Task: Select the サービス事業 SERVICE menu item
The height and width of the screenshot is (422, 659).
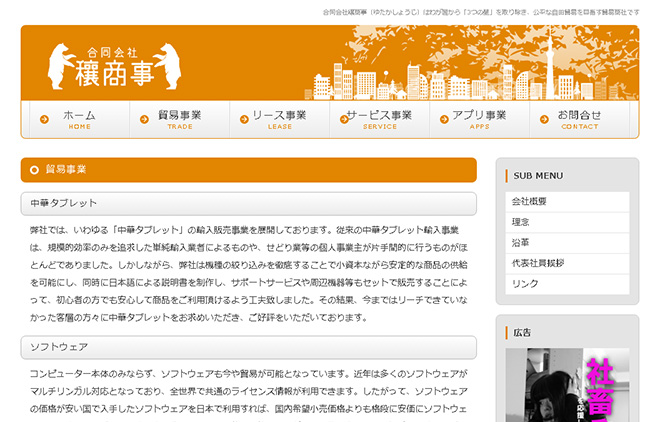Action: click(380, 120)
